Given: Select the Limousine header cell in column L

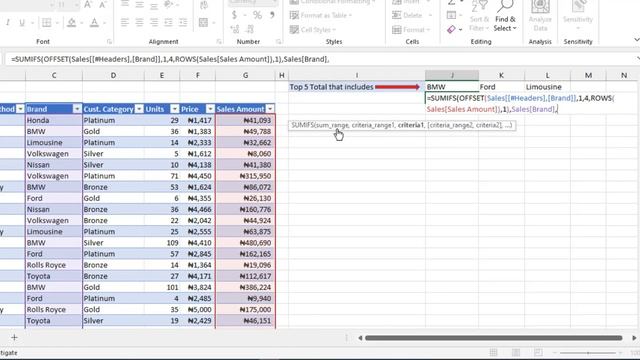Looking at the screenshot, I should pos(547,87).
